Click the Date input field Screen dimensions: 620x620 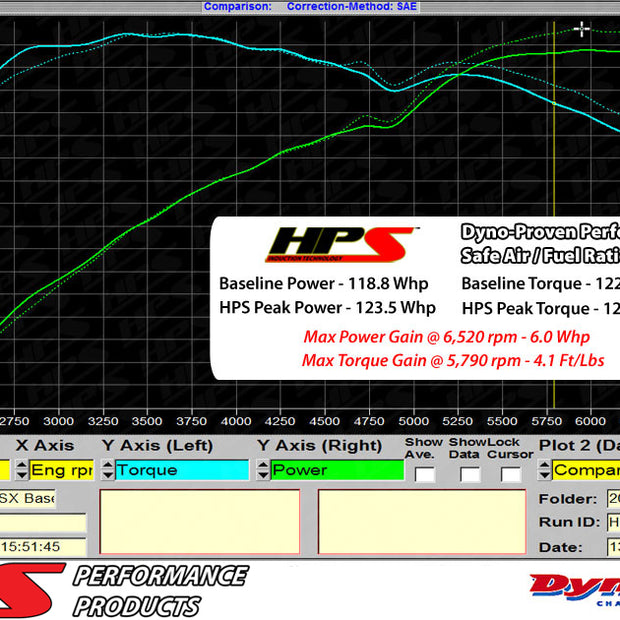tap(613, 547)
